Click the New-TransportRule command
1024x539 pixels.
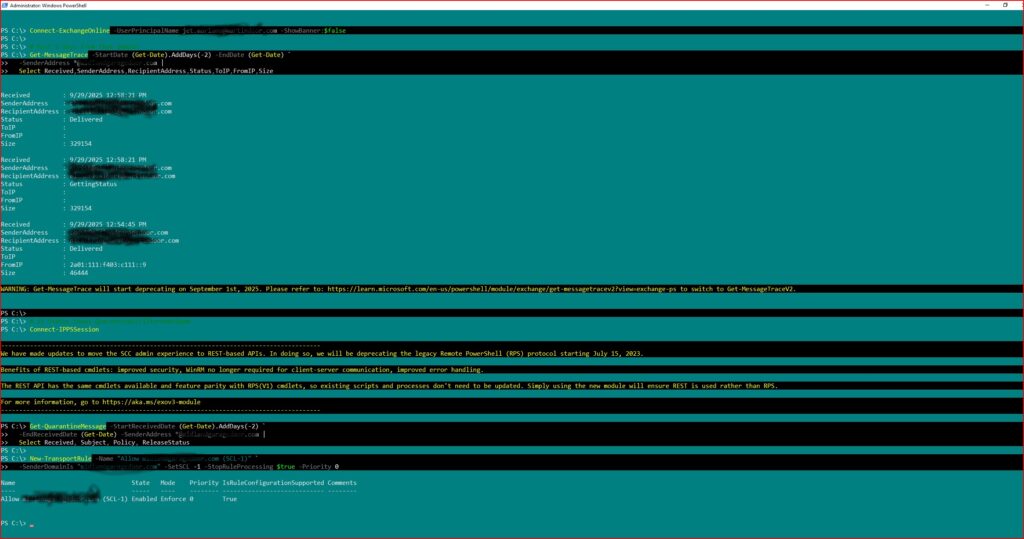[x=62, y=458]
